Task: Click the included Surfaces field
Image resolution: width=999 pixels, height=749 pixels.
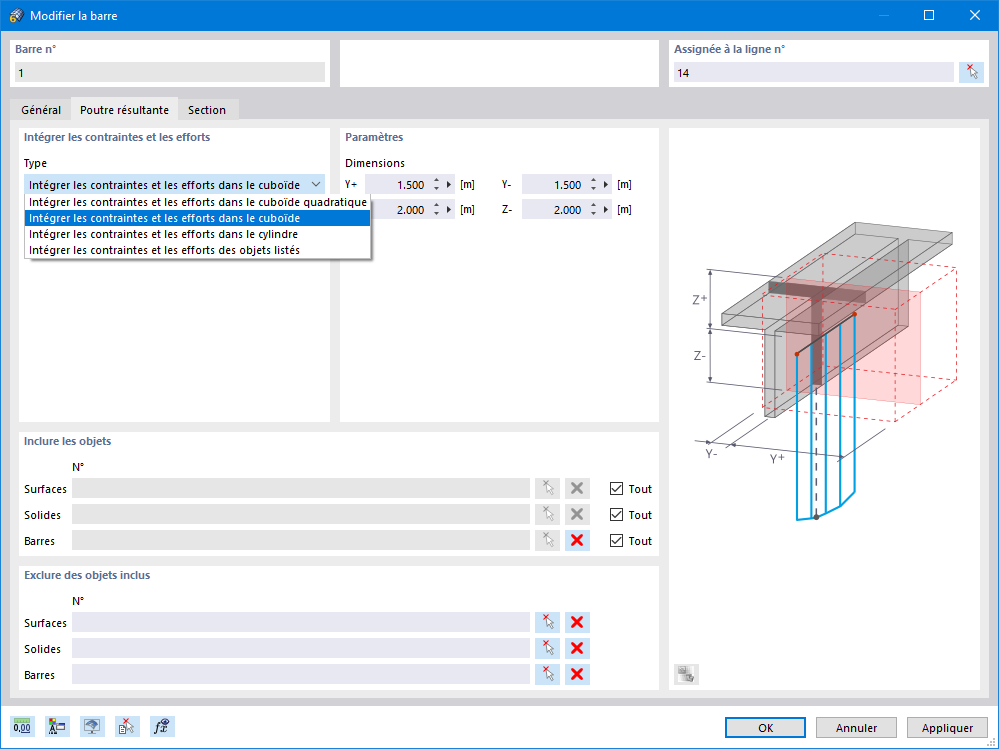Action: click(301, 489)
